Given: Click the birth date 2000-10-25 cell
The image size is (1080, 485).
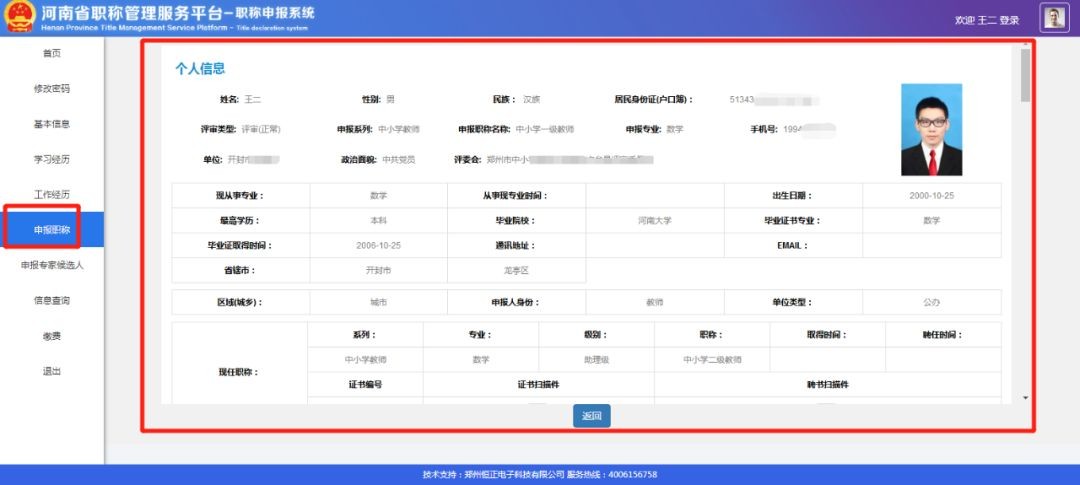Looking at the screenshot, I should pos(932,196).
